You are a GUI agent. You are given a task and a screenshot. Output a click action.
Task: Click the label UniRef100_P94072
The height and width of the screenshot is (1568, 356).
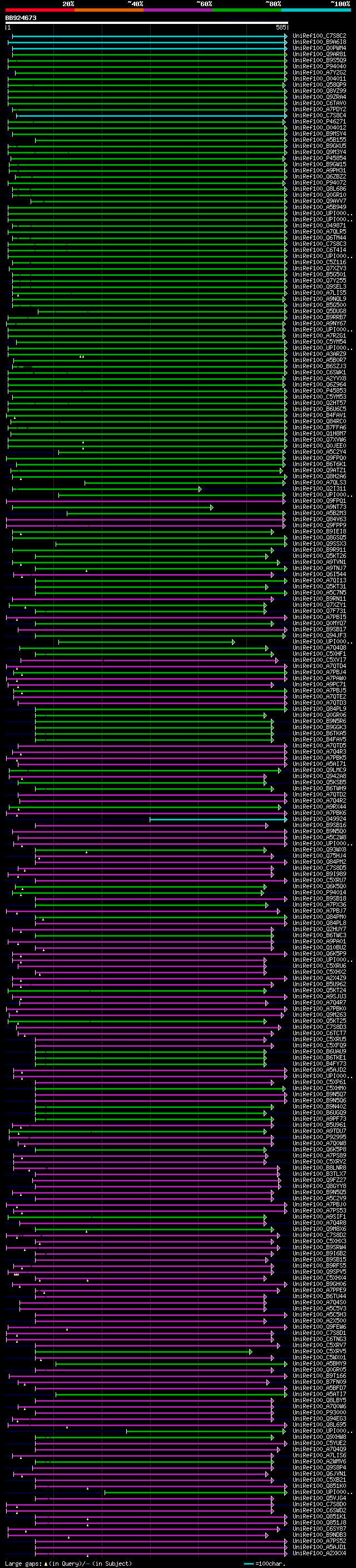pos(319,182)
